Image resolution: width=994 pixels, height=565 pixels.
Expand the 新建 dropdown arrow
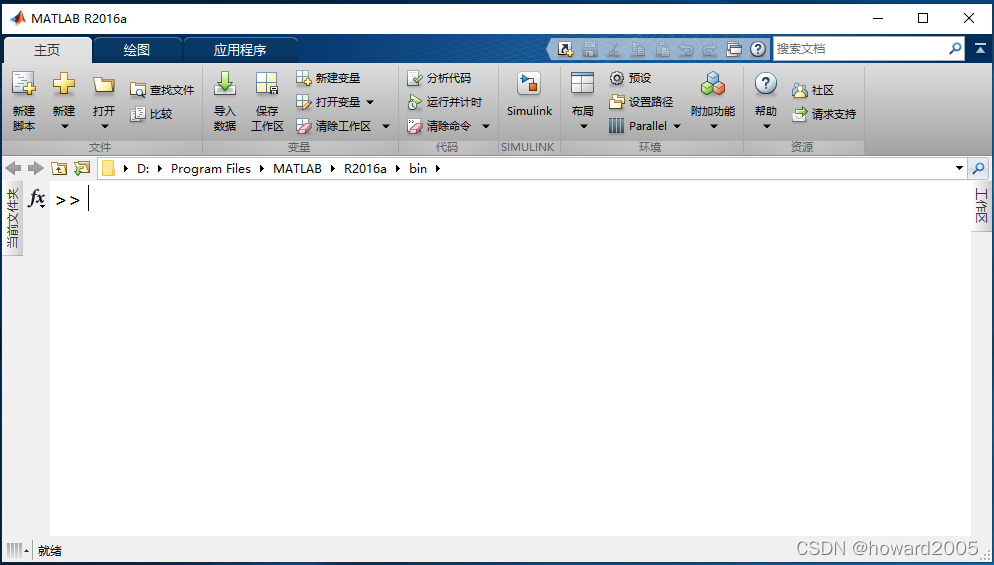pyautogui.click(x=64, y=126)
